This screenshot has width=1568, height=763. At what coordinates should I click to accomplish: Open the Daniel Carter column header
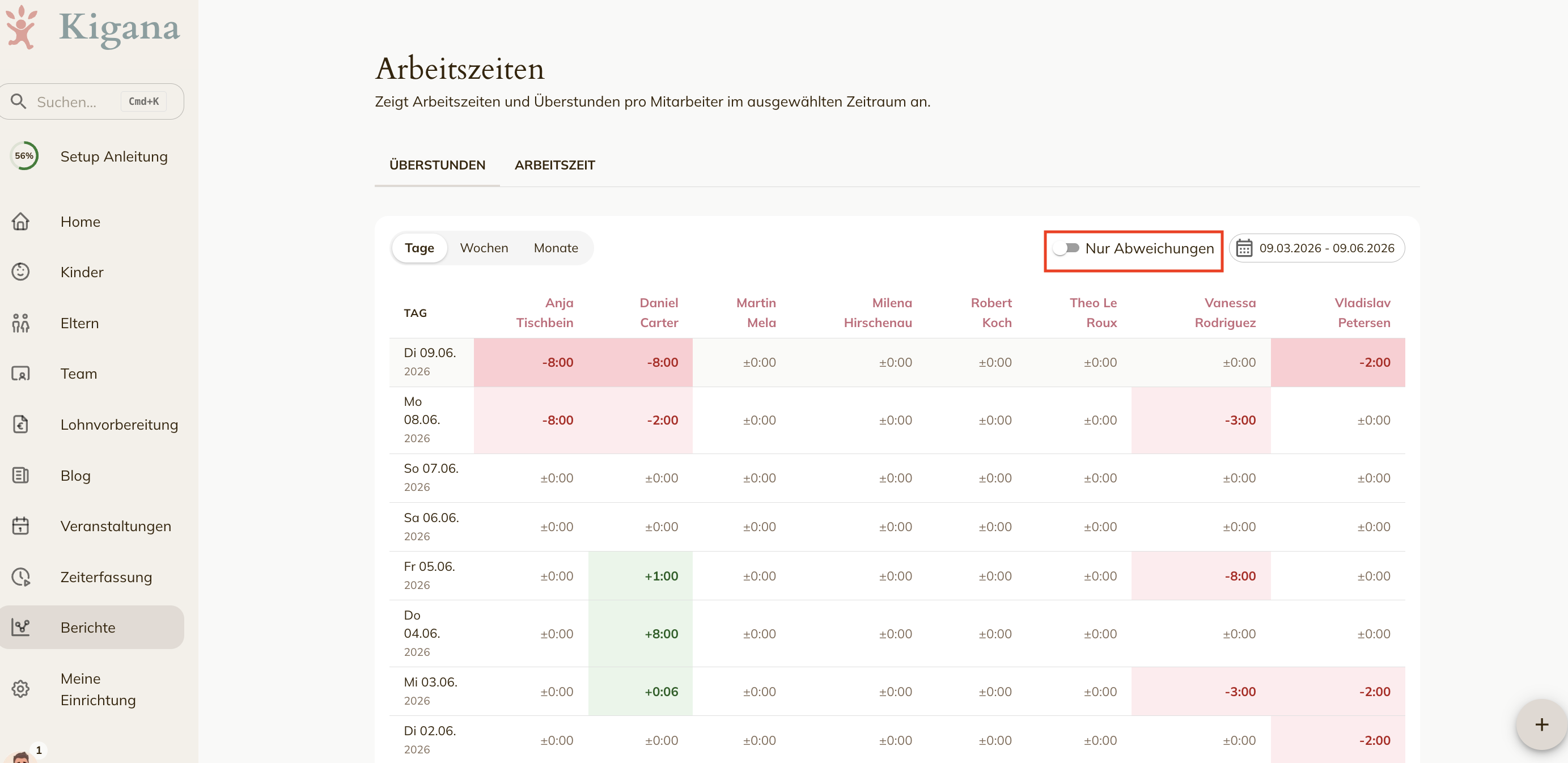click(x=658, y=313)
